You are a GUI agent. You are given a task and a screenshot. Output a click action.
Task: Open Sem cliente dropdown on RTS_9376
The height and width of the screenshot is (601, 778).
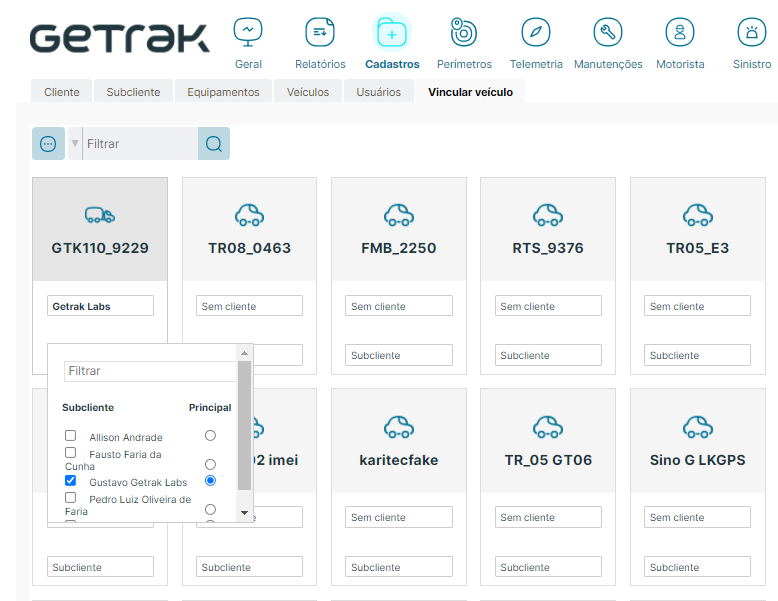coord(548,306)
